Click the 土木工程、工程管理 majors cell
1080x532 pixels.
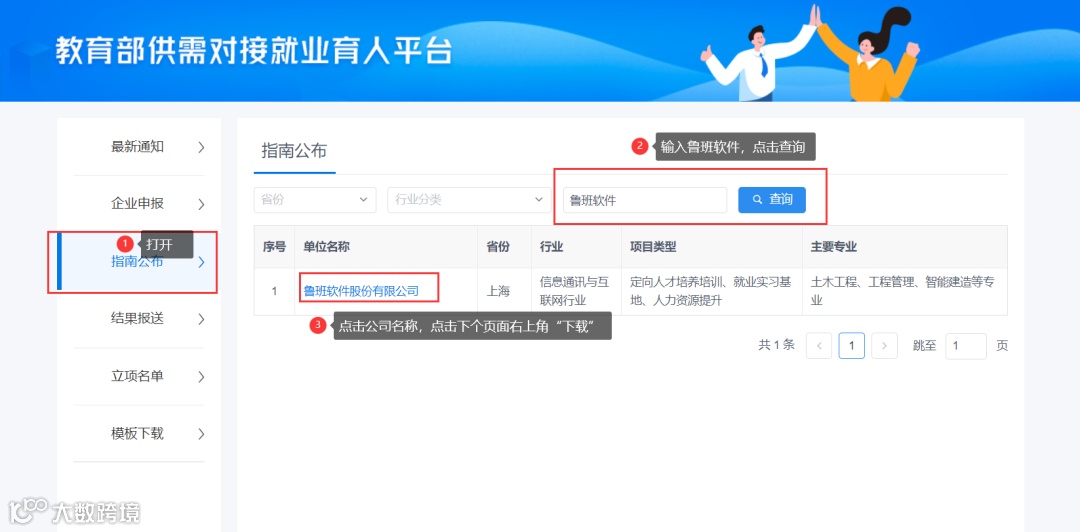905,291
